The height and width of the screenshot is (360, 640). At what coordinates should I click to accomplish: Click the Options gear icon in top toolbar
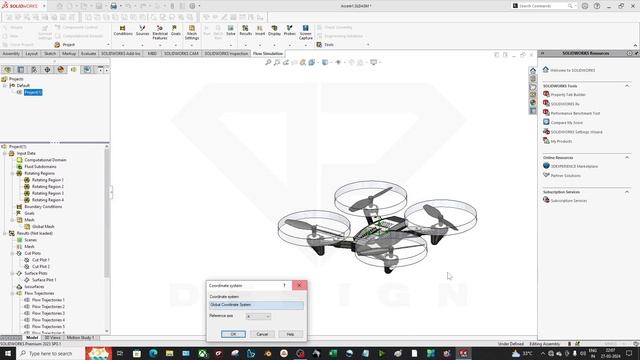click(192, 6)
